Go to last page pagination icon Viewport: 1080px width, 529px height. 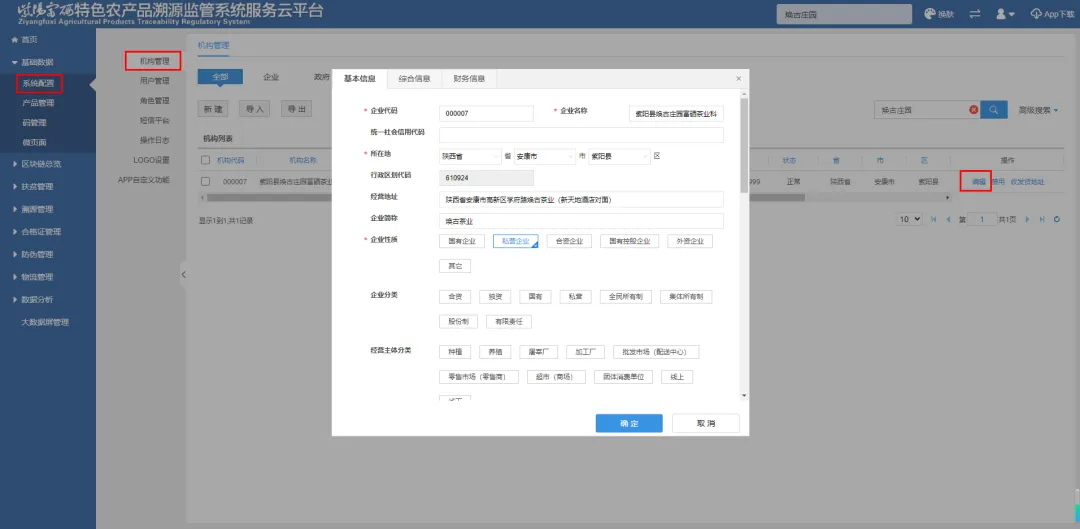coord(1042,219)
